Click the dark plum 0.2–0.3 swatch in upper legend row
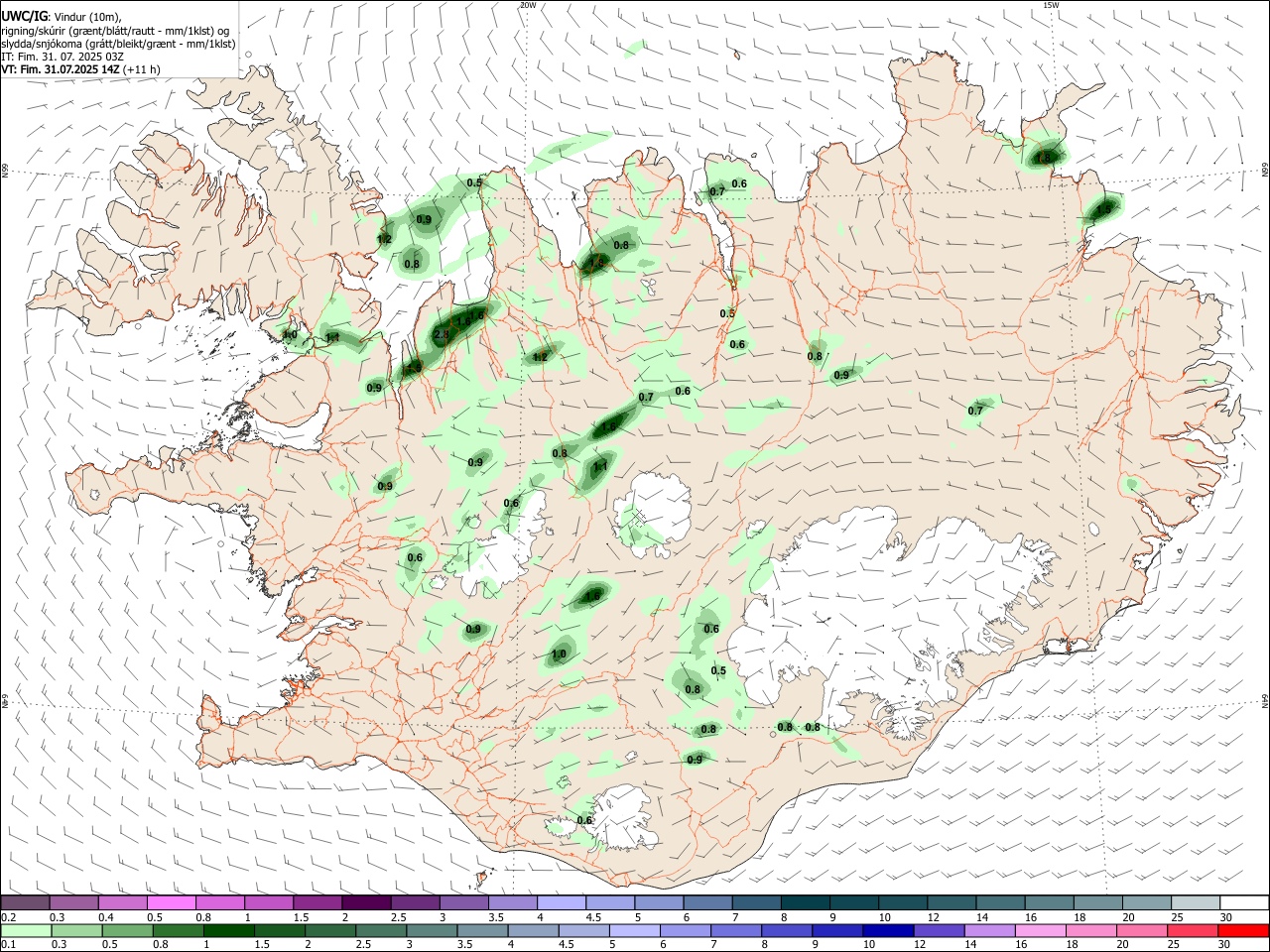 tap(27, 902)
